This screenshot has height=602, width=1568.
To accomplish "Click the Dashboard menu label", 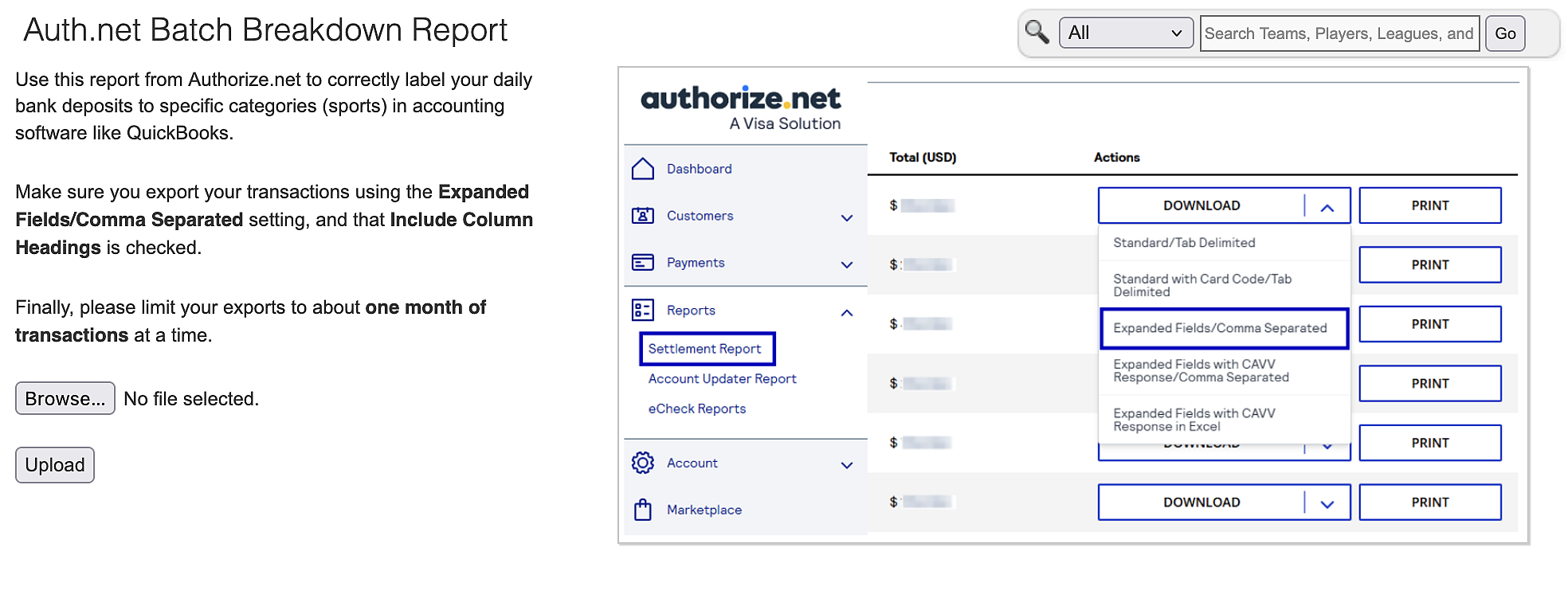I will pos(699,169).
